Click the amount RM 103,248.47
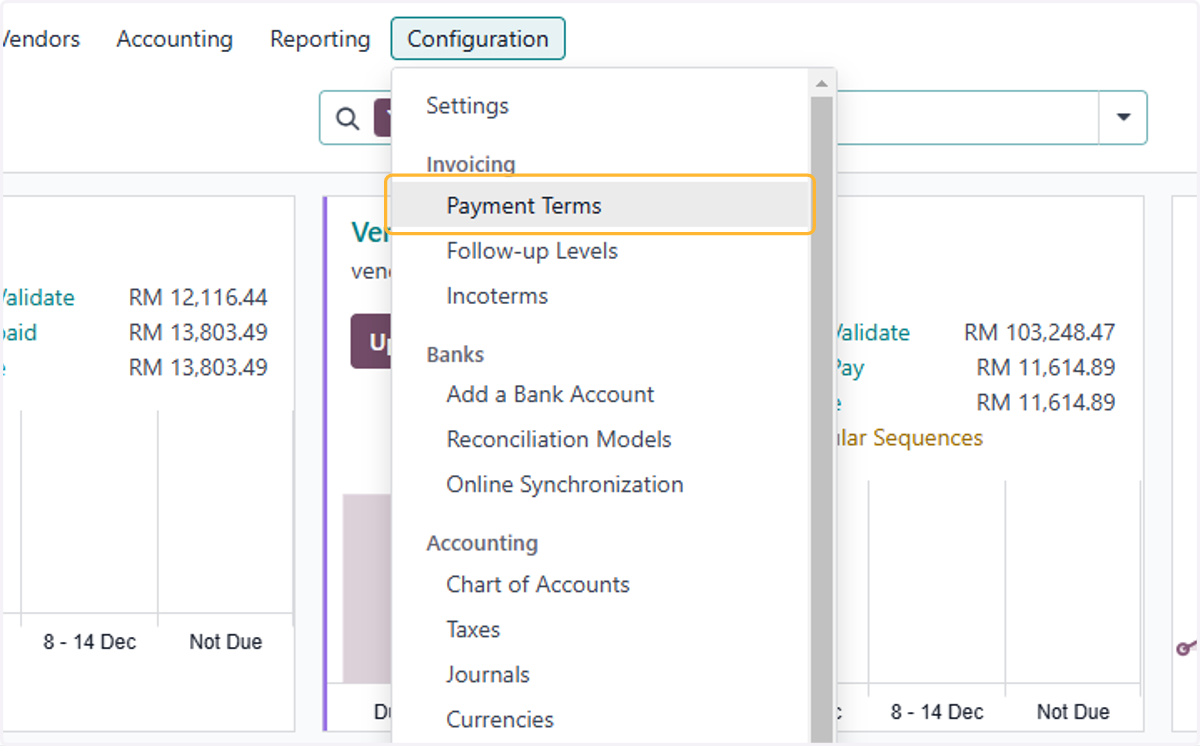Viewport: 1200px width, 746px height. (1039, 332)
